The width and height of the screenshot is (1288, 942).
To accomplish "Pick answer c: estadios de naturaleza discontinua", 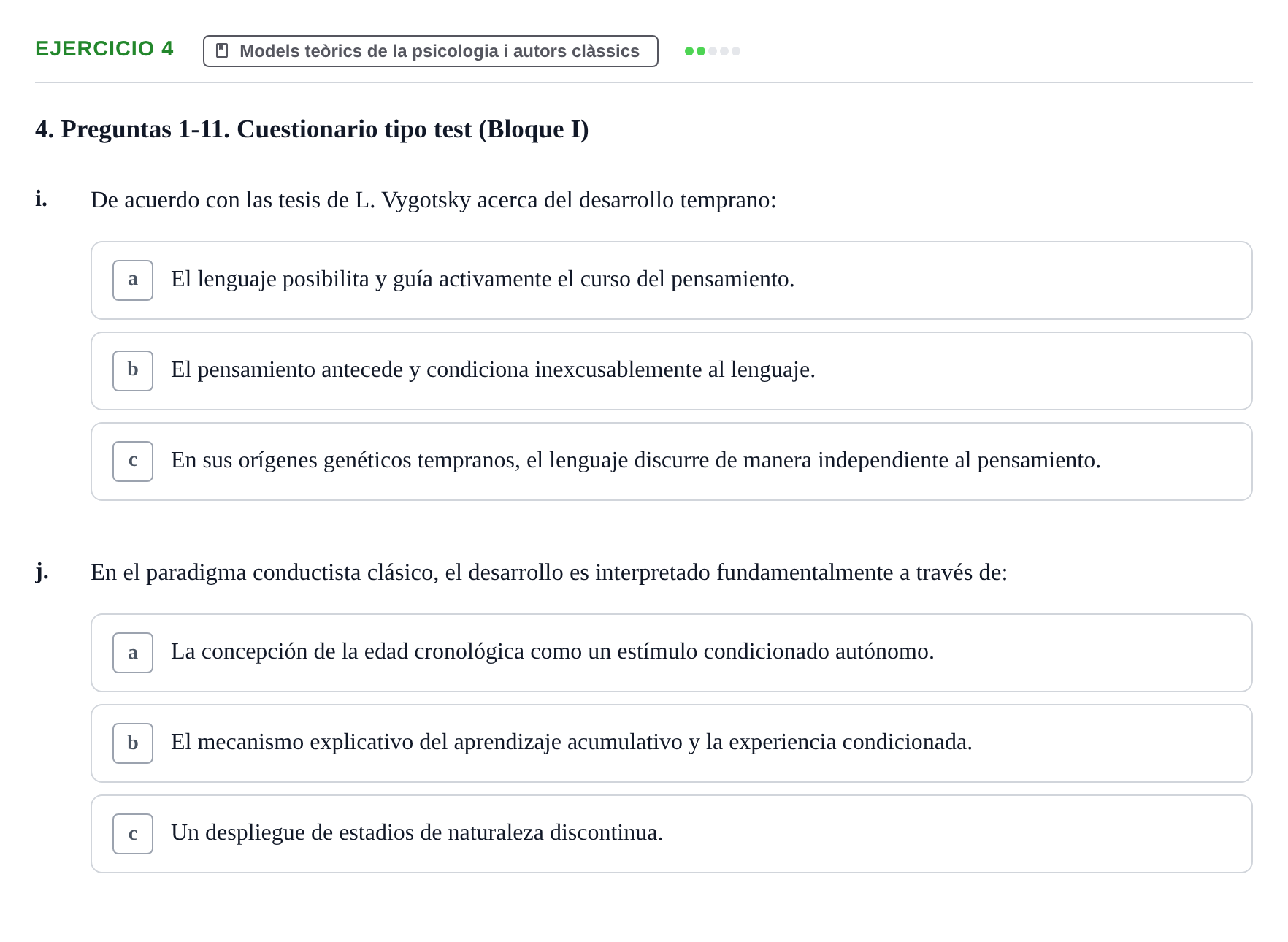I will click(671, 834).
